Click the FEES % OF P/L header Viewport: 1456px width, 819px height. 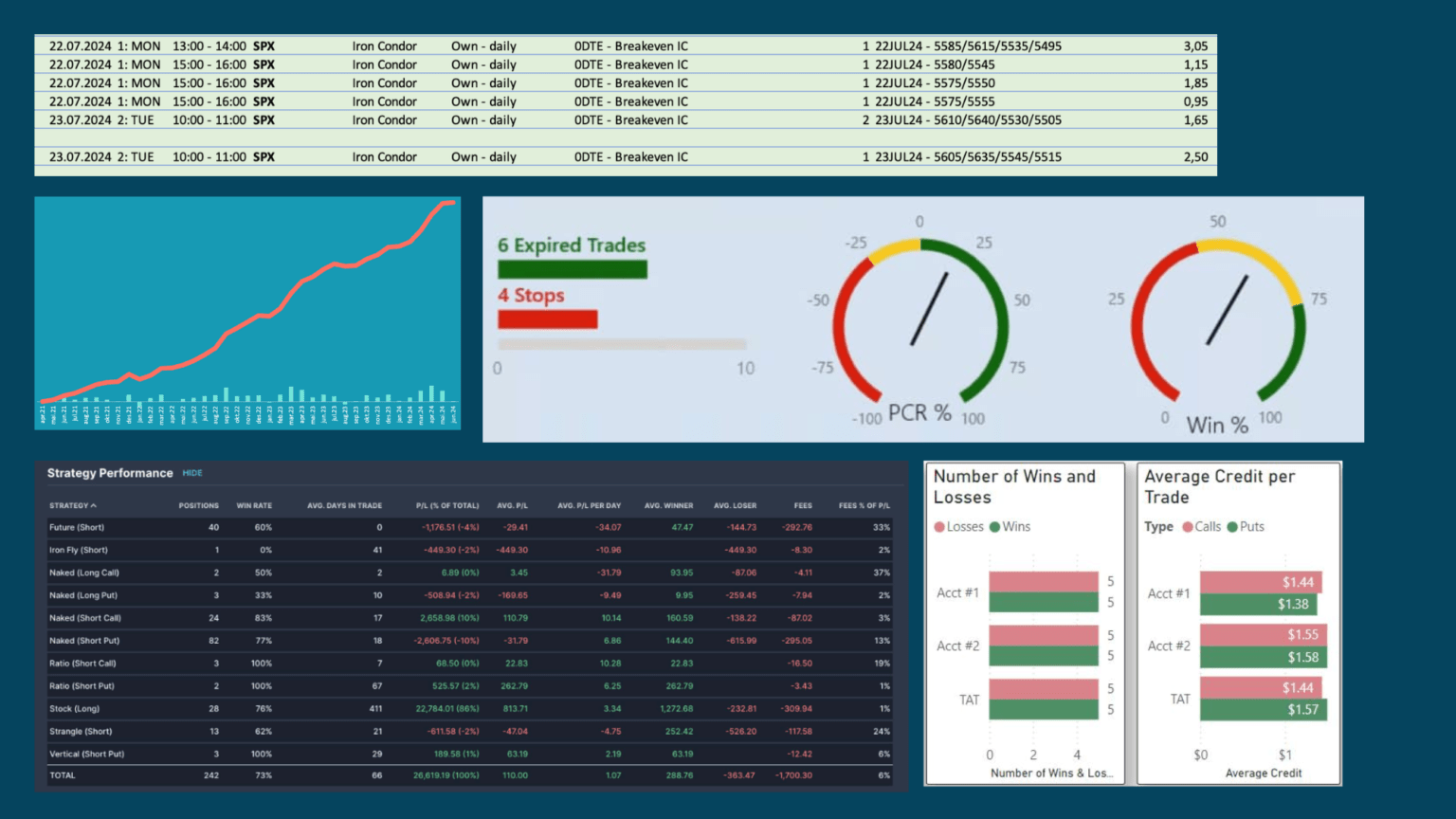864,505
